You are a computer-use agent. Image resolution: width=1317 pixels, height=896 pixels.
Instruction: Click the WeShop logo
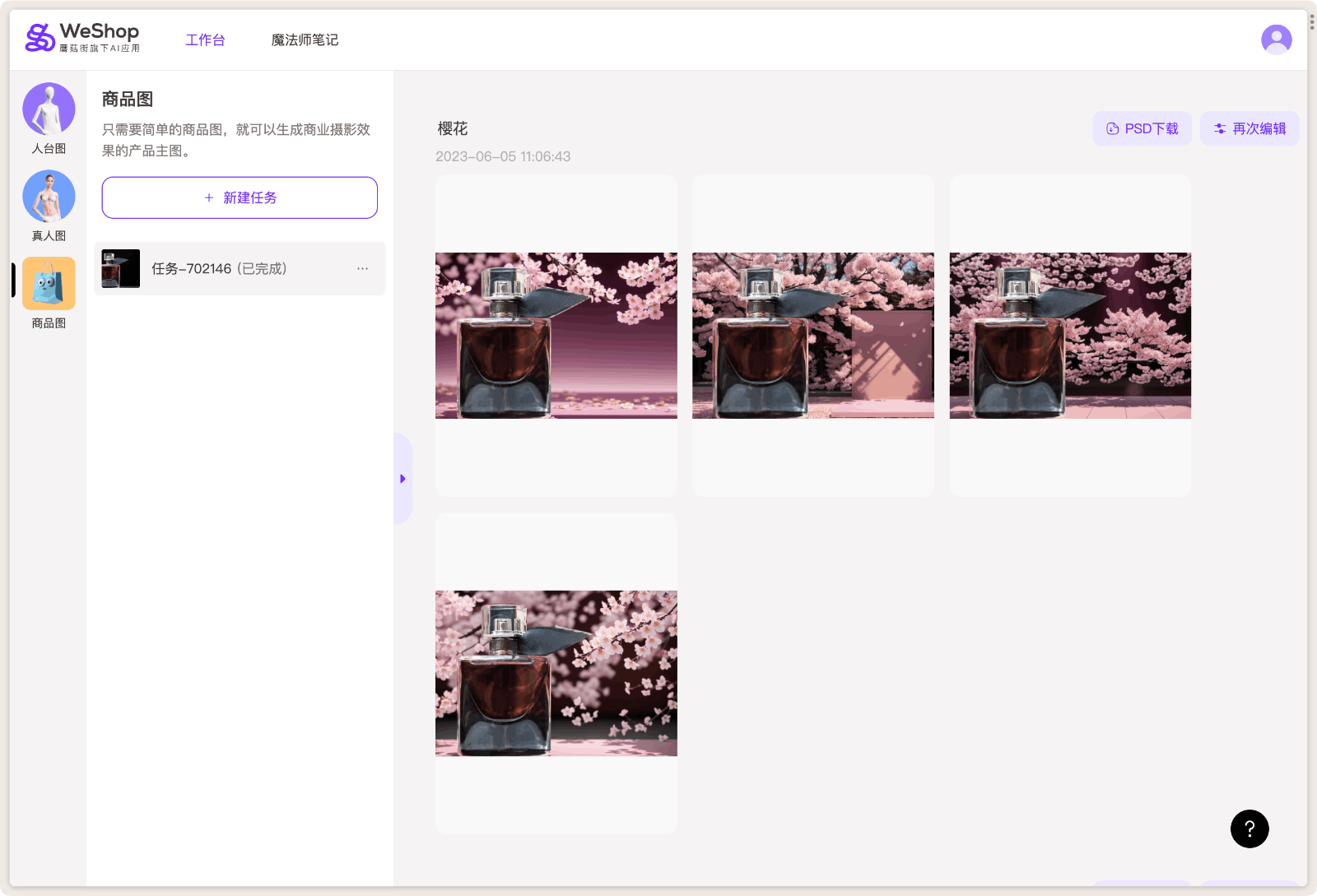[81, 36]
